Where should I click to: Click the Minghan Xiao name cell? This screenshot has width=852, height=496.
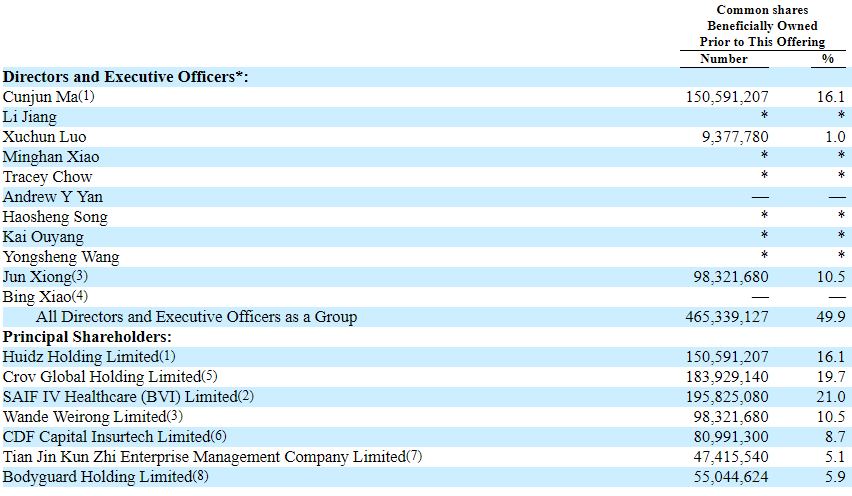coord(51,157)
